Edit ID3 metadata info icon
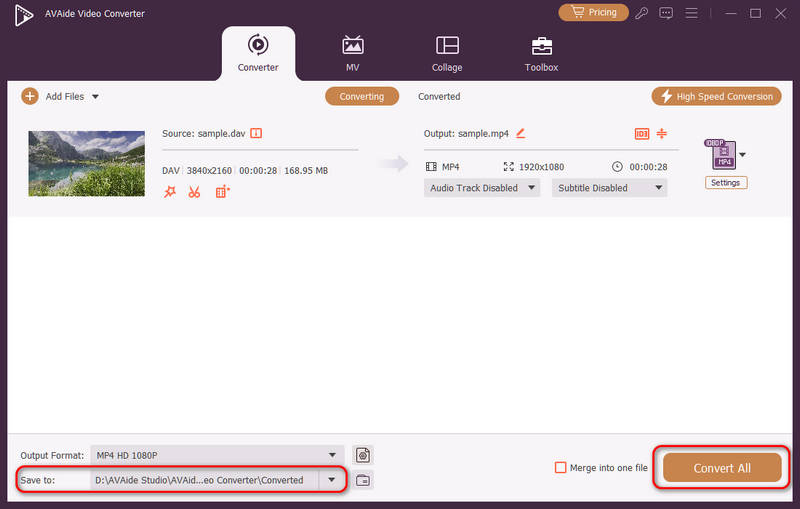 [642, 134]
